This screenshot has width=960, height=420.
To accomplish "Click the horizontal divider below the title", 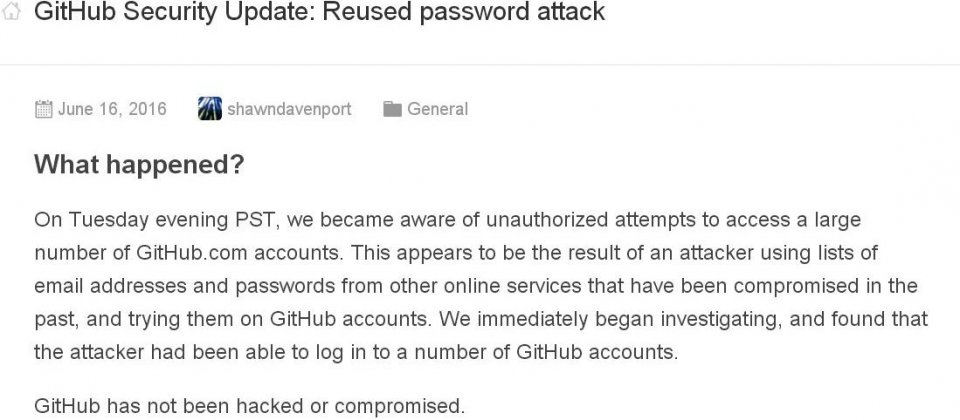I will [480, 64].
